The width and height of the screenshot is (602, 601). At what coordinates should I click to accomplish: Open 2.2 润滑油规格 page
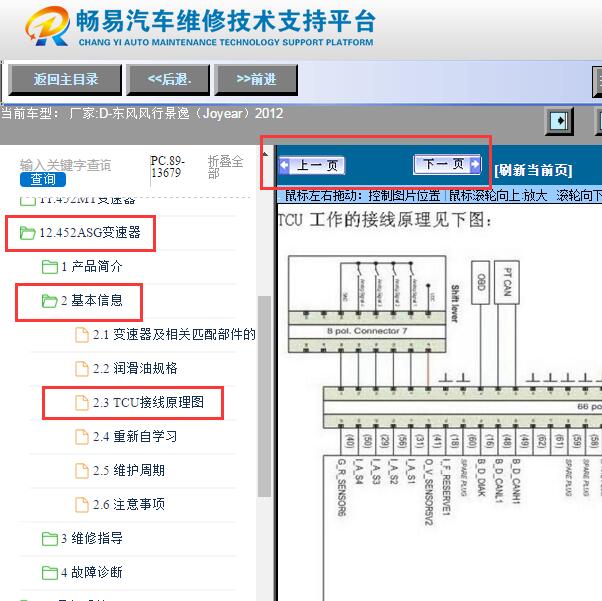click(x=135, y=368)
